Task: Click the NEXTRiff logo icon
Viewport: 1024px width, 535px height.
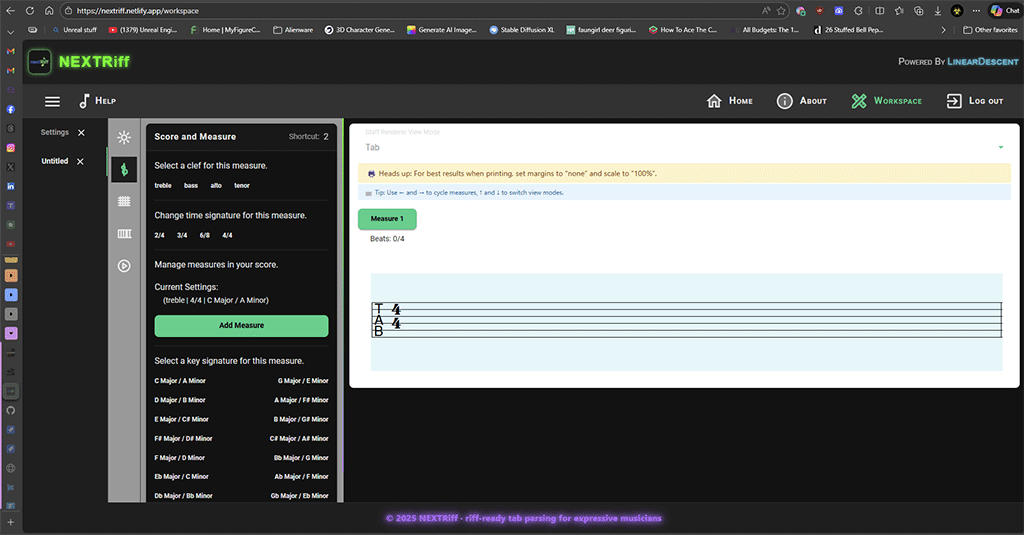Action: [x=40, y=62]
